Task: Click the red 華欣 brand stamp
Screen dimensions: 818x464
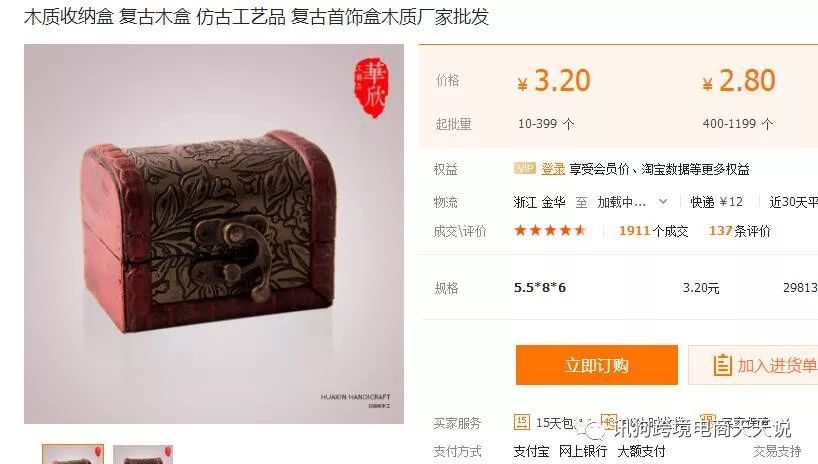Action: click(371, 87)
